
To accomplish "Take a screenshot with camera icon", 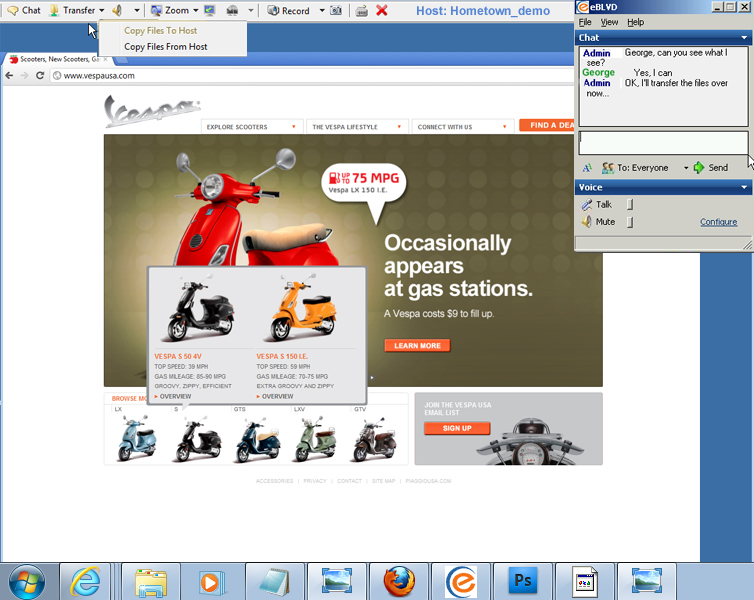I will [x=336, y=10].
